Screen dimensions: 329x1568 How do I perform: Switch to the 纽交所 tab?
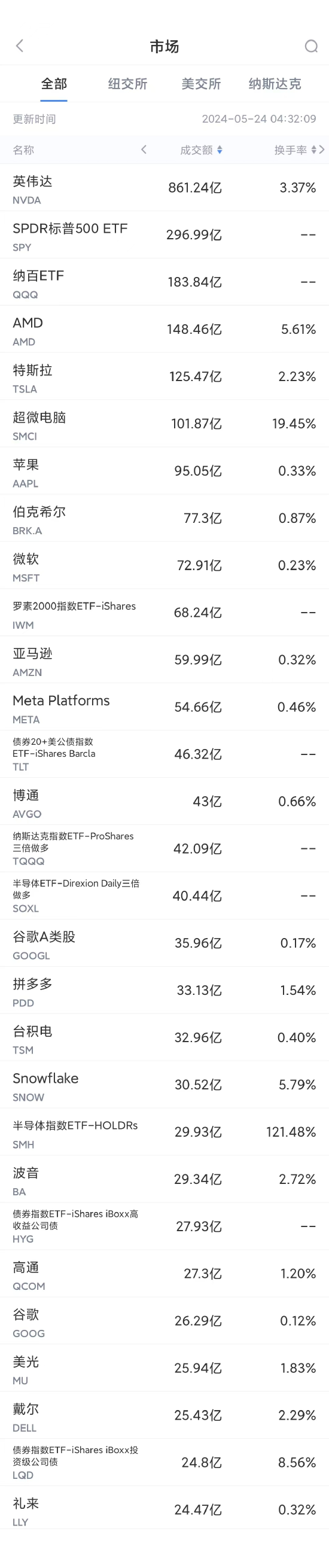coord(127,84)
